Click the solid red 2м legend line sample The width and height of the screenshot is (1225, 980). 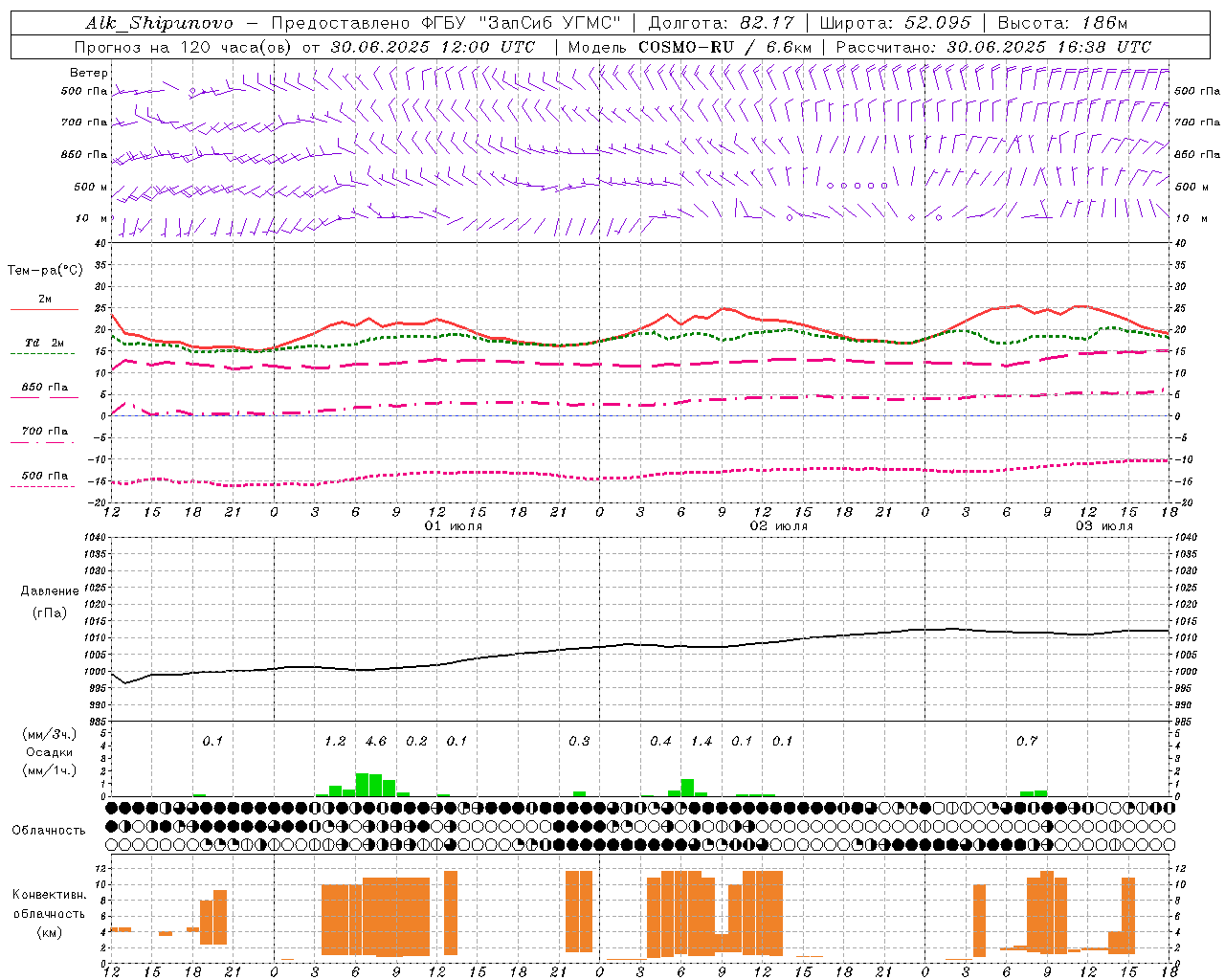point(44,310)
